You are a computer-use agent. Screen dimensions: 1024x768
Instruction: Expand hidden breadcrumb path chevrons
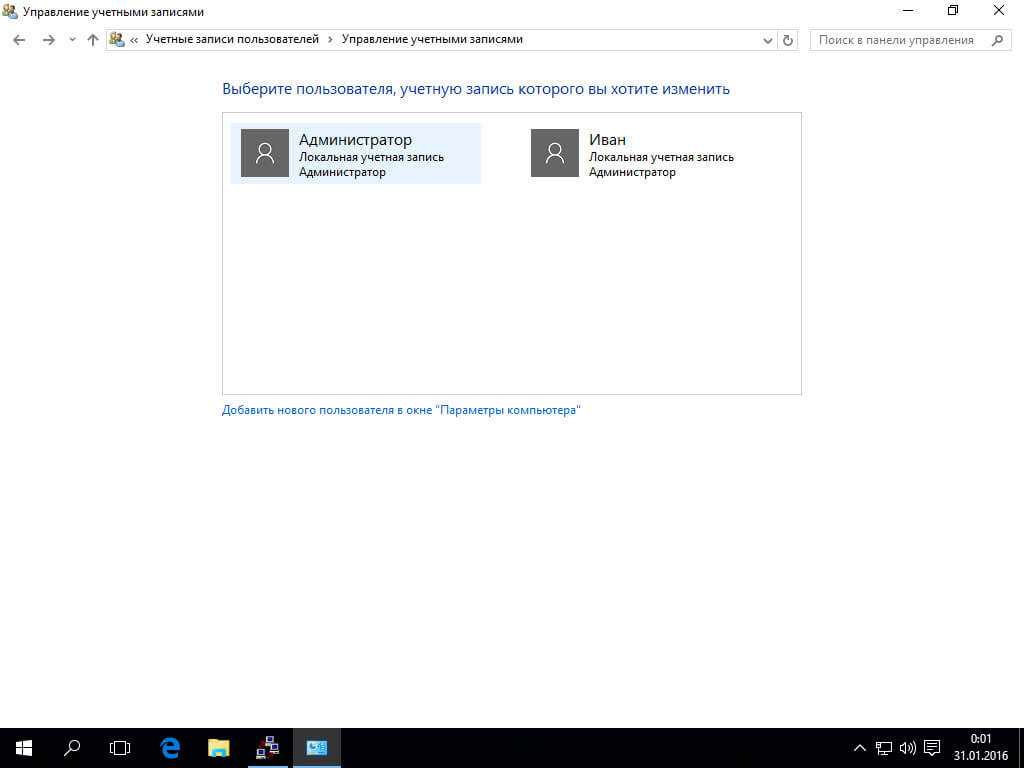pos(134,40)
